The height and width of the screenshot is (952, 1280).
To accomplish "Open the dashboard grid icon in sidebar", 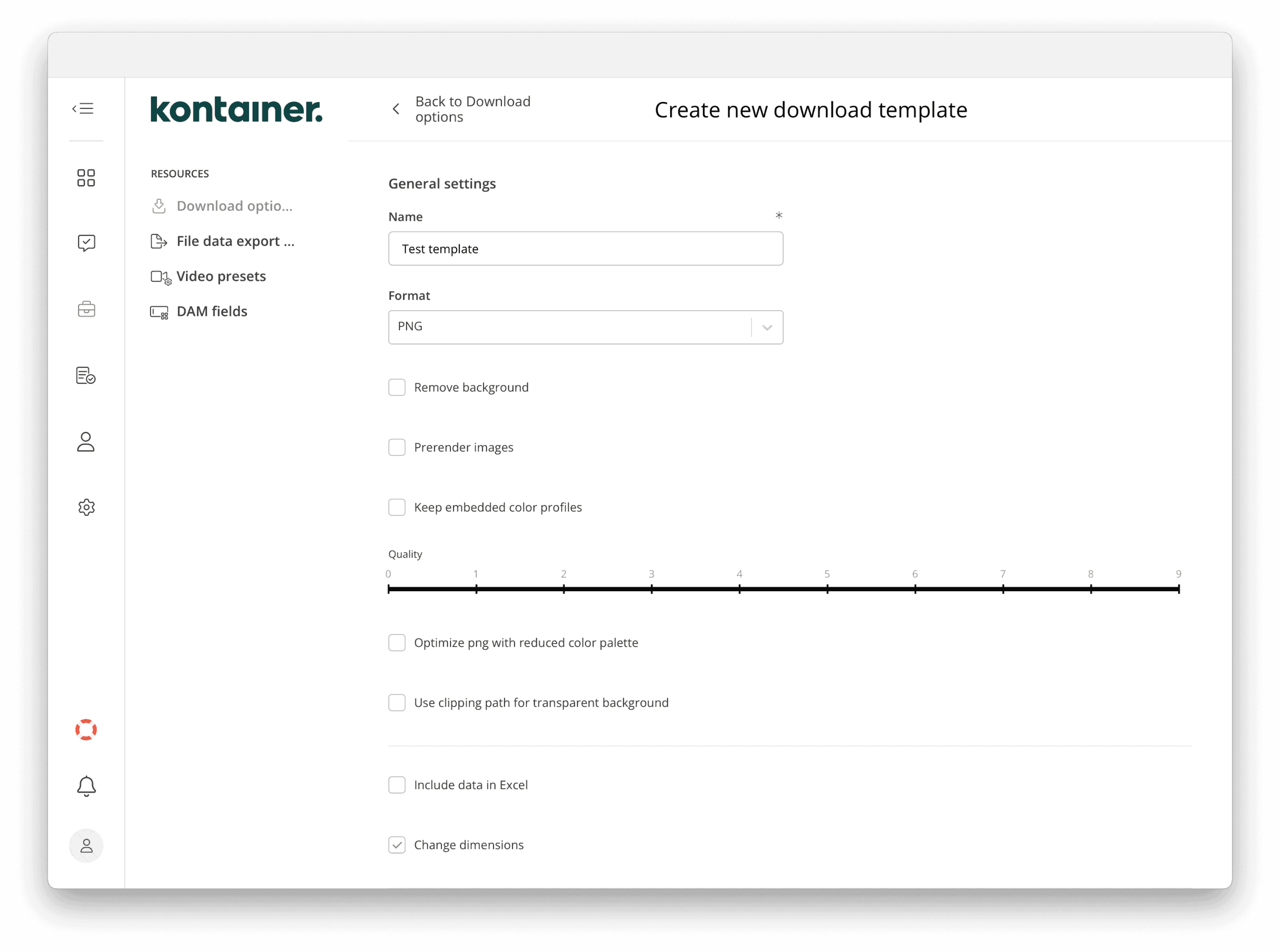I will point(86,177).
